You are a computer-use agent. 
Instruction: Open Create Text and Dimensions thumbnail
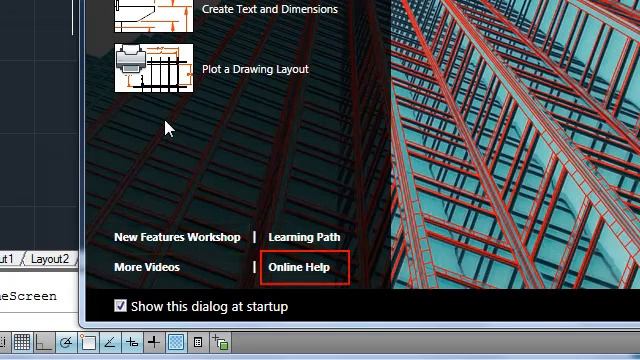point(154,16)
